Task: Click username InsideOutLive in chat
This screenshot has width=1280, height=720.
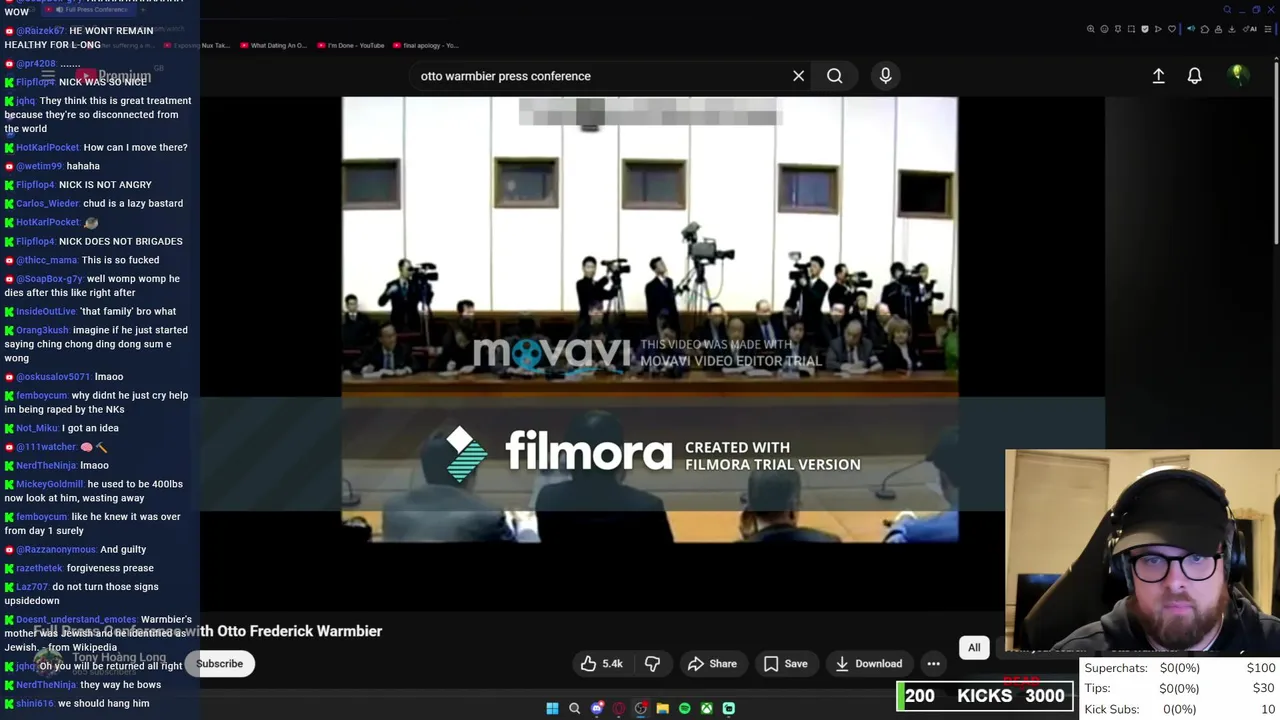Action: (x=46, y=311)
